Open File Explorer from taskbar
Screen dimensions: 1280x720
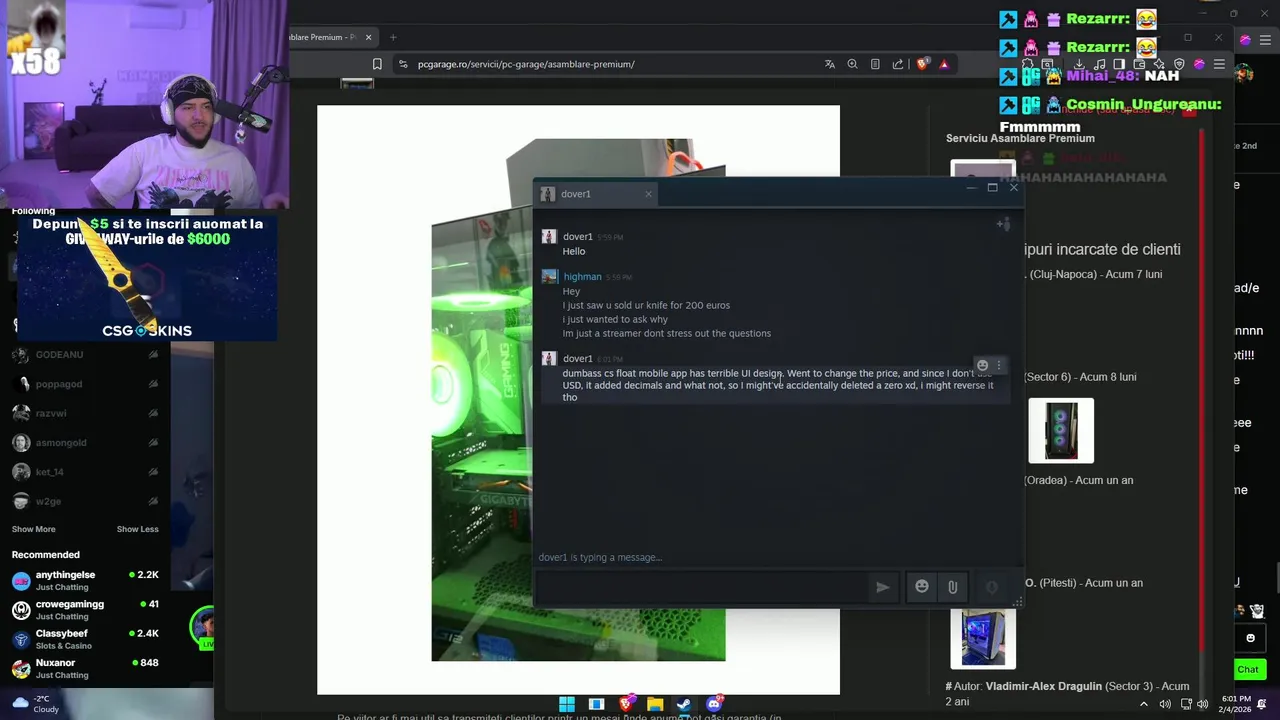[x=655, y=704]
